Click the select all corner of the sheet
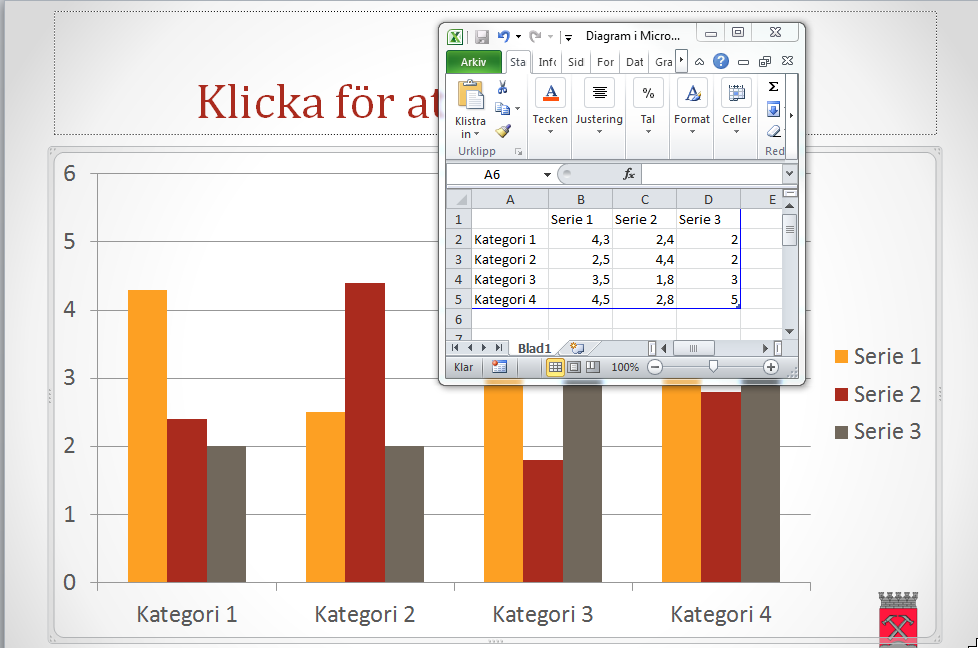Screen dimensions: 978x648 [x=459, y=200]
